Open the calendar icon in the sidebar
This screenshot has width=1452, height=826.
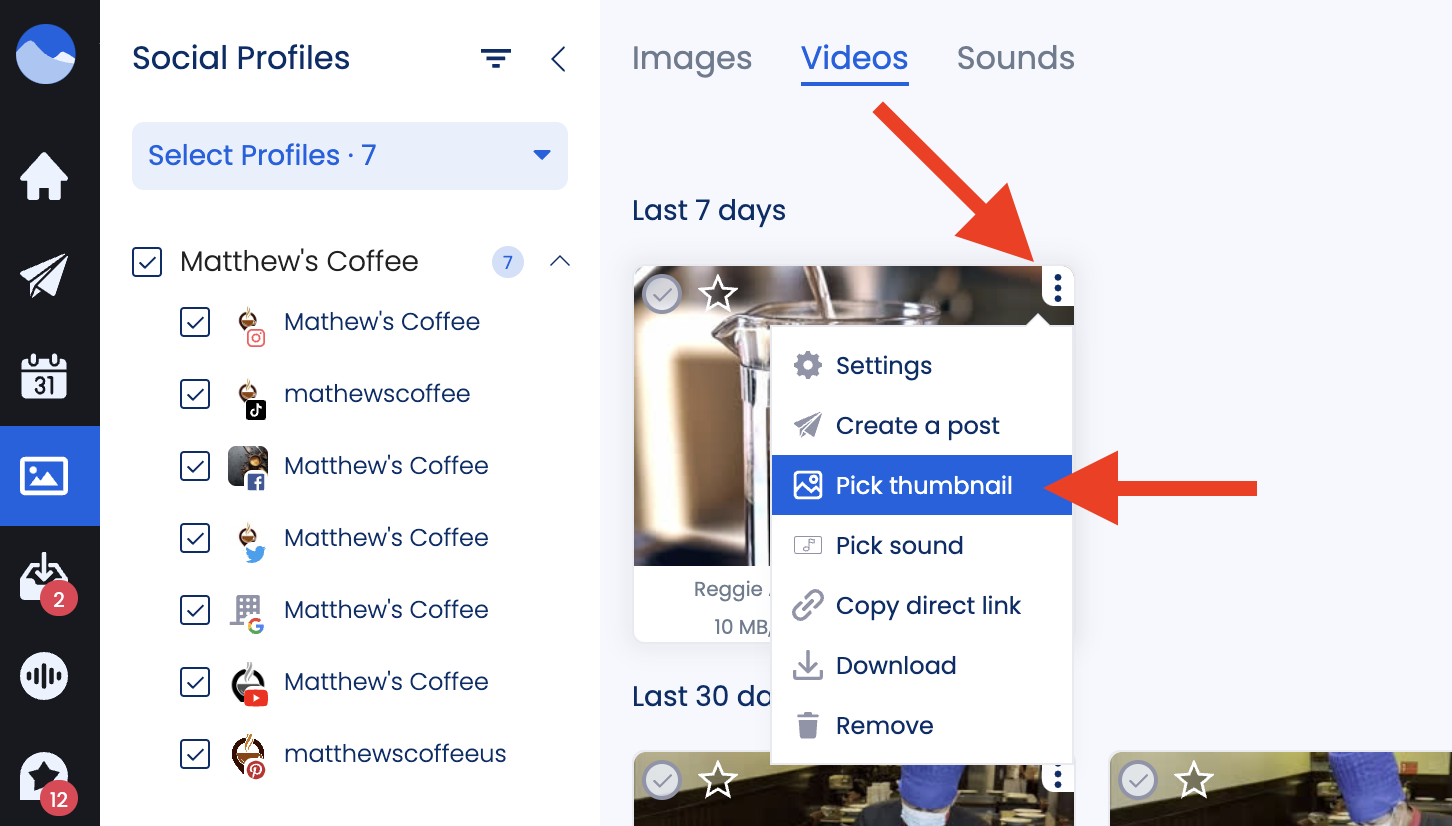click(44, 376)
